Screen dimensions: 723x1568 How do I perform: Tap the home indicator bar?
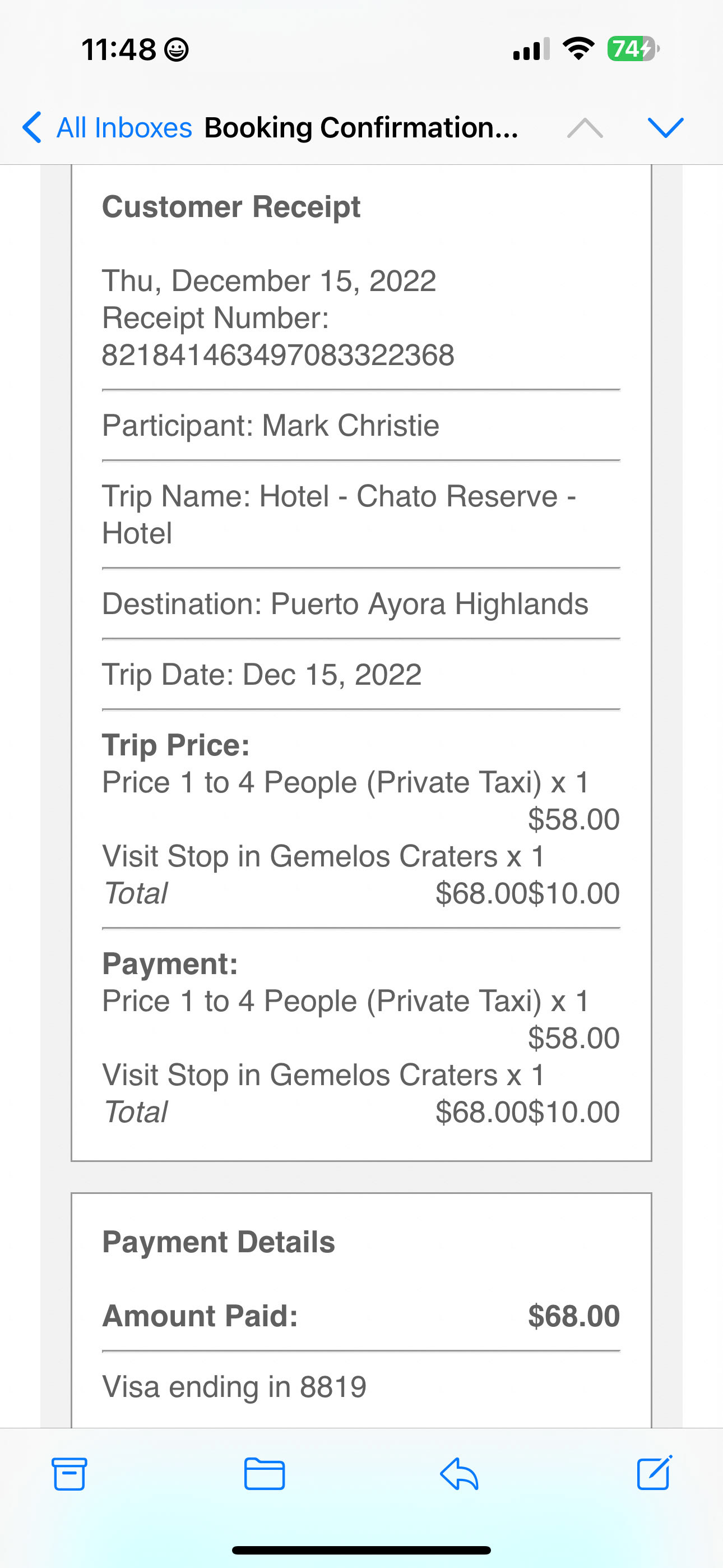(x=361, y=1549)
